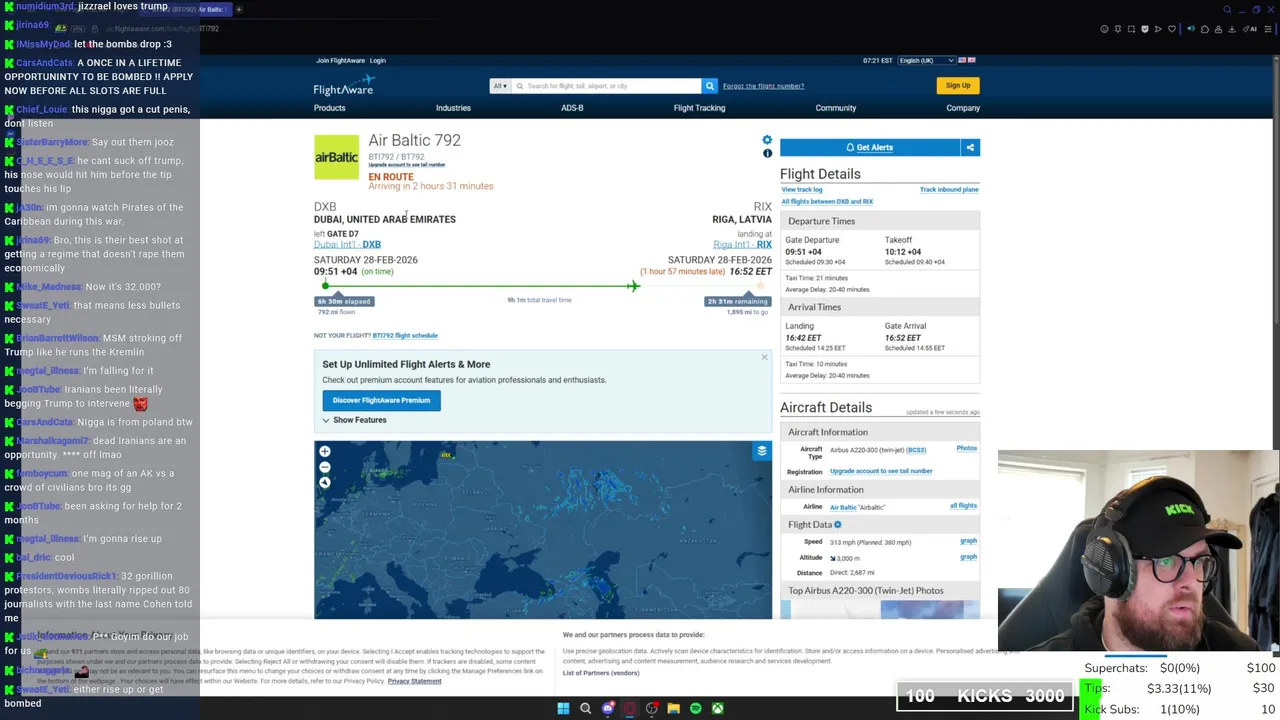Click the Air Baltic airline link
This screenshot has width=1280, height=720.
[843, 507]
